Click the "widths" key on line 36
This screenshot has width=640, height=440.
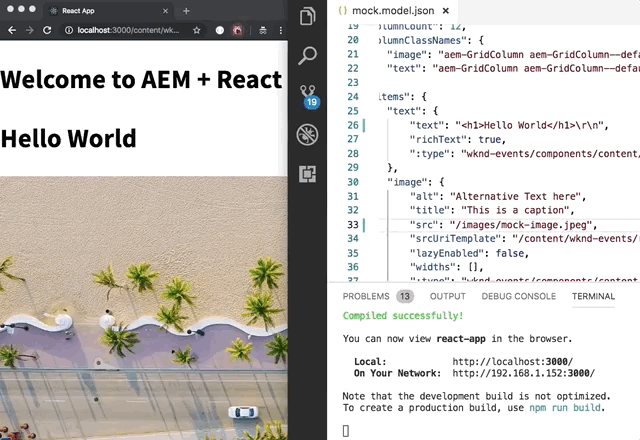point(433,267)
